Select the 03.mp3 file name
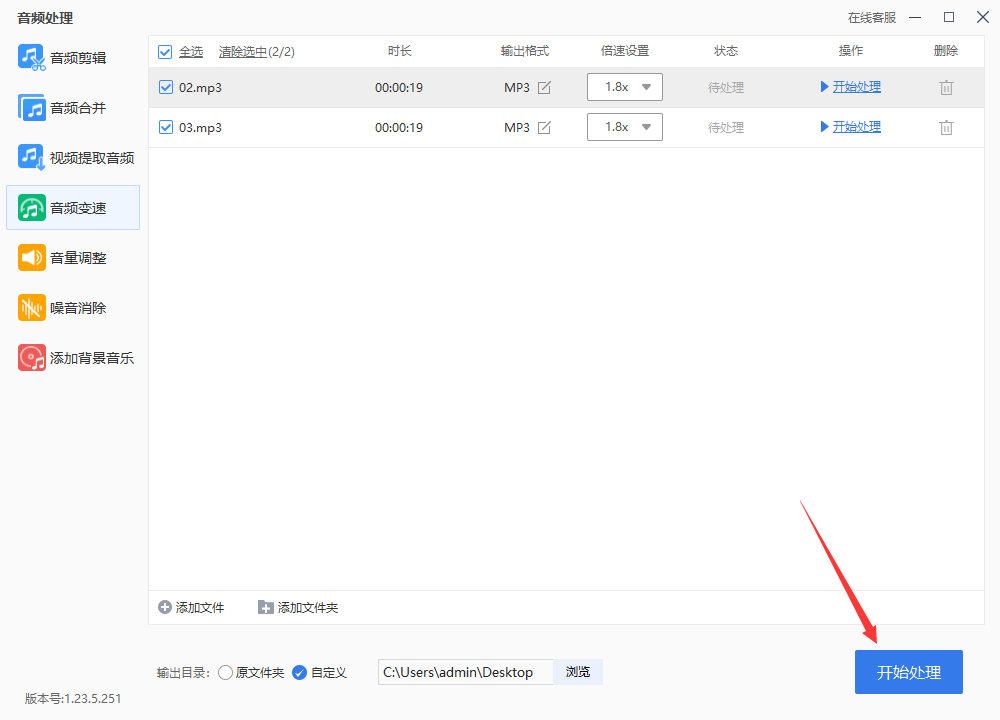This screenshot has width=1000, height=720. coord(200,128)
